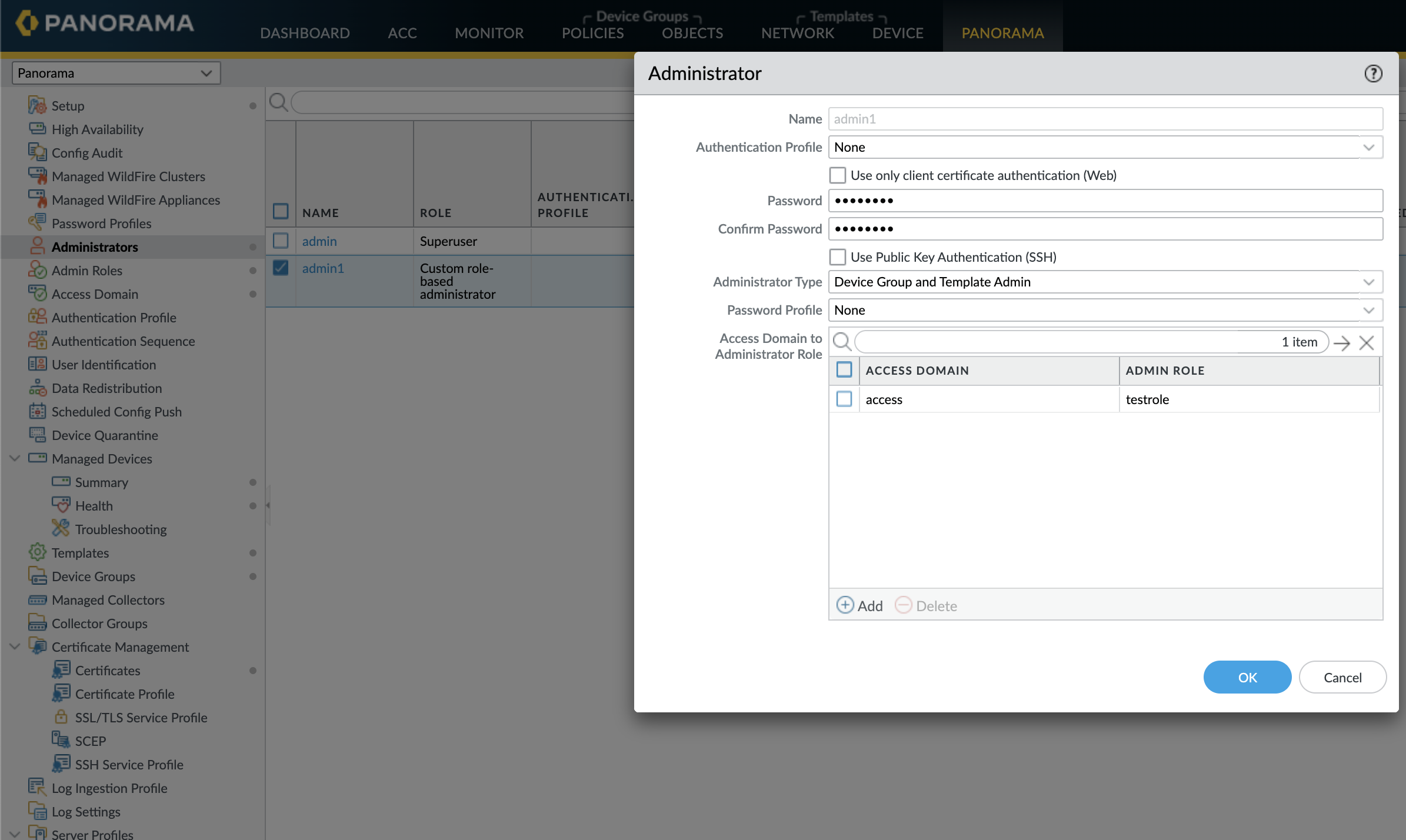The image size is (1406, 840).
Task: Collapse the Managed Devices tree node
Action: (x=15, y=458)
